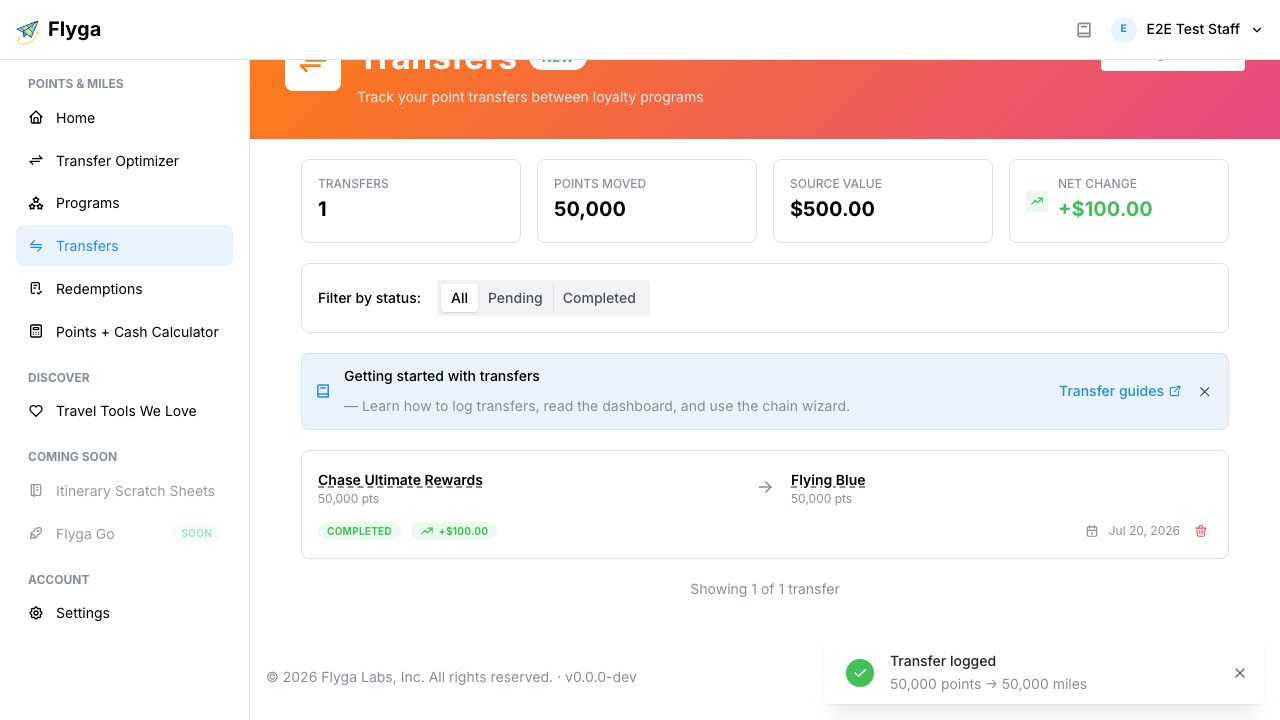This screenshot has width=1280, height=720.
Task: Filter transfers by Completed status
Action: (x=599, y=298)
